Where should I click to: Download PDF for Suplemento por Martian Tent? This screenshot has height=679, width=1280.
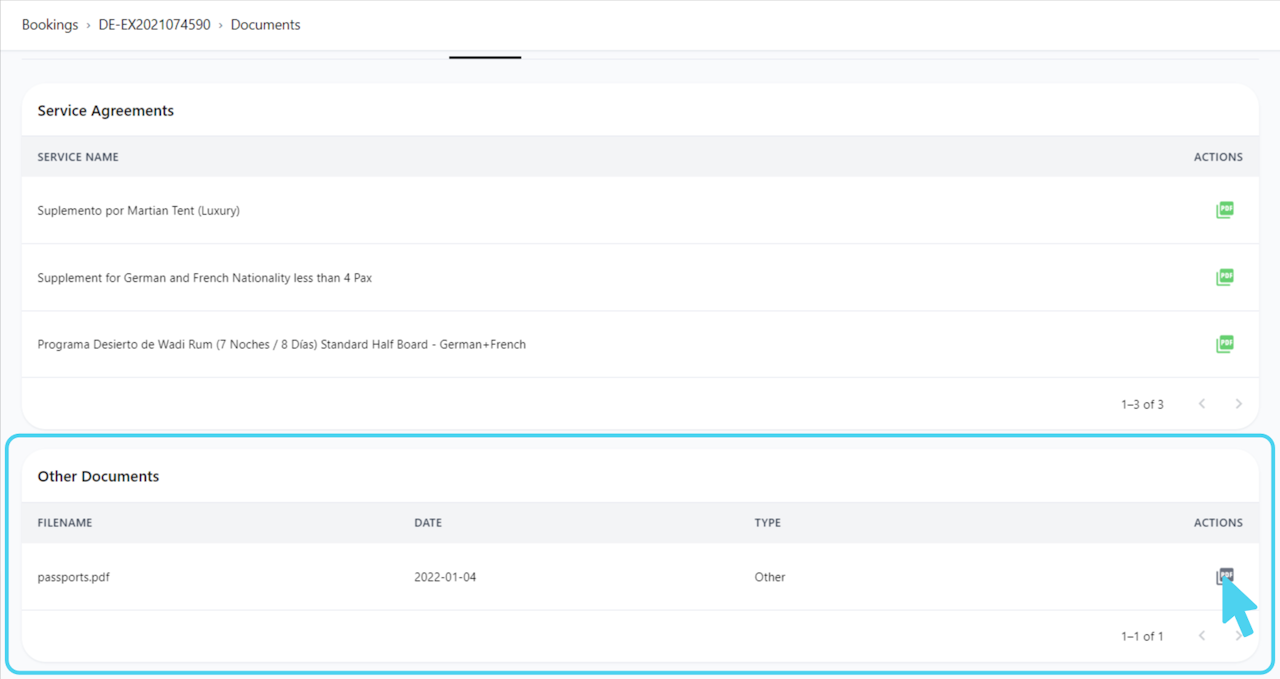tap(1225, 210)
